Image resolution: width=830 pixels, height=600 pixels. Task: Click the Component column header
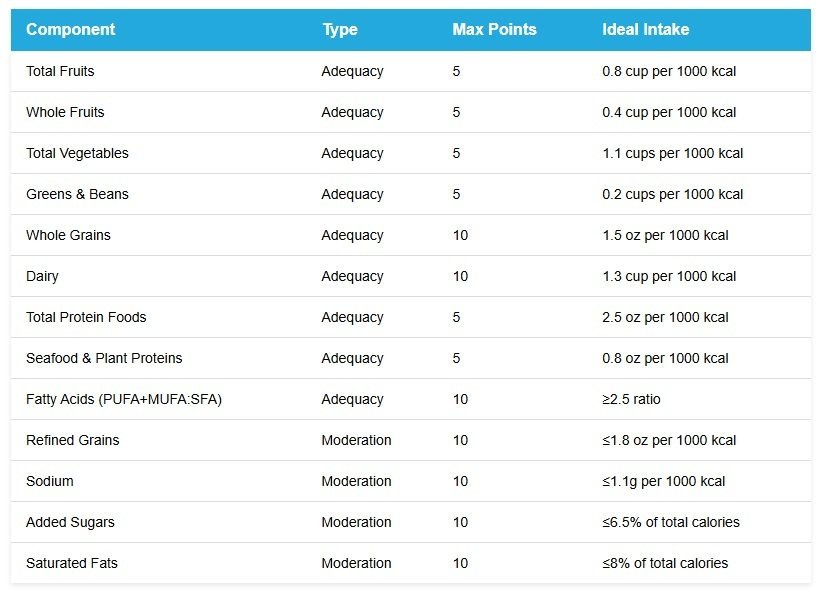[x=70, y=30]
